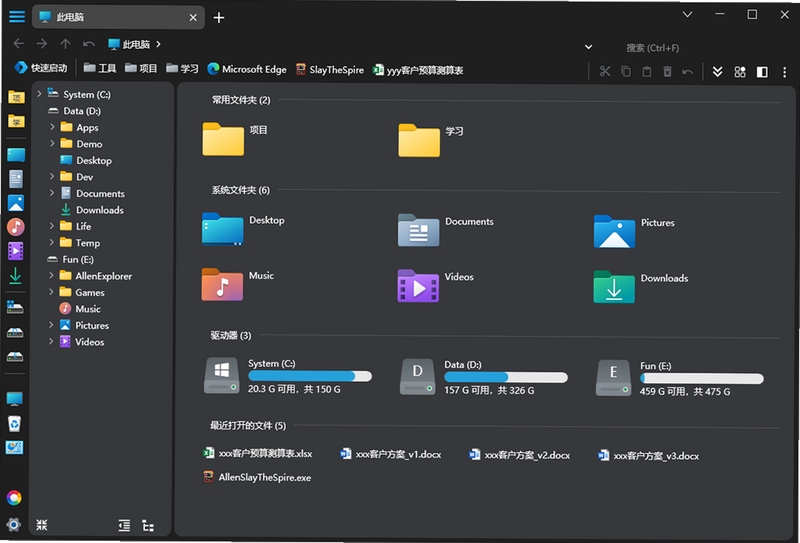Expand the Life folder in tree

pos(52,226)
